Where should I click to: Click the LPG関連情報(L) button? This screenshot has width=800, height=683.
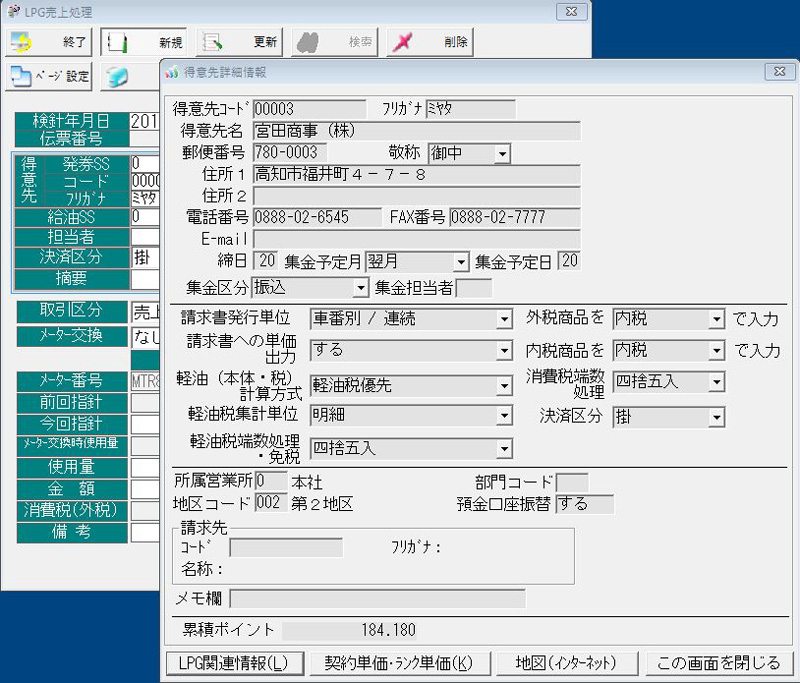point(233,663)
